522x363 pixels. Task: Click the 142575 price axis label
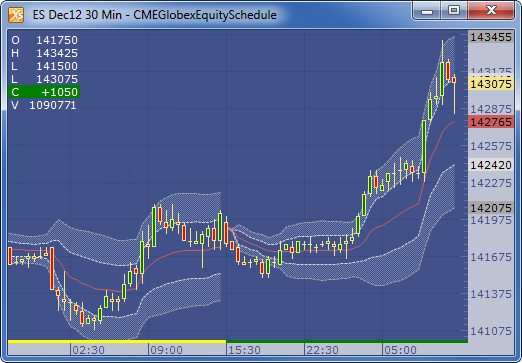(491, 146)
